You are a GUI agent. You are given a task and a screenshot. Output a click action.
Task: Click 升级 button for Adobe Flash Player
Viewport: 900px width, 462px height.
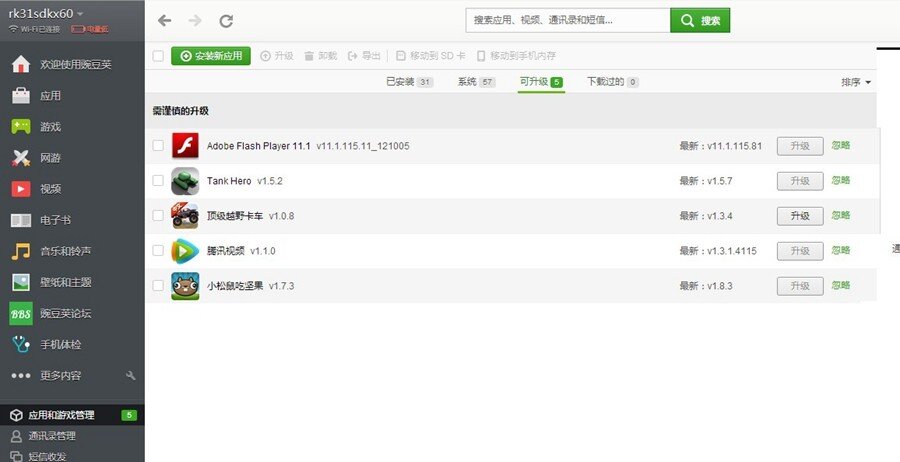(x=800, y=146)
